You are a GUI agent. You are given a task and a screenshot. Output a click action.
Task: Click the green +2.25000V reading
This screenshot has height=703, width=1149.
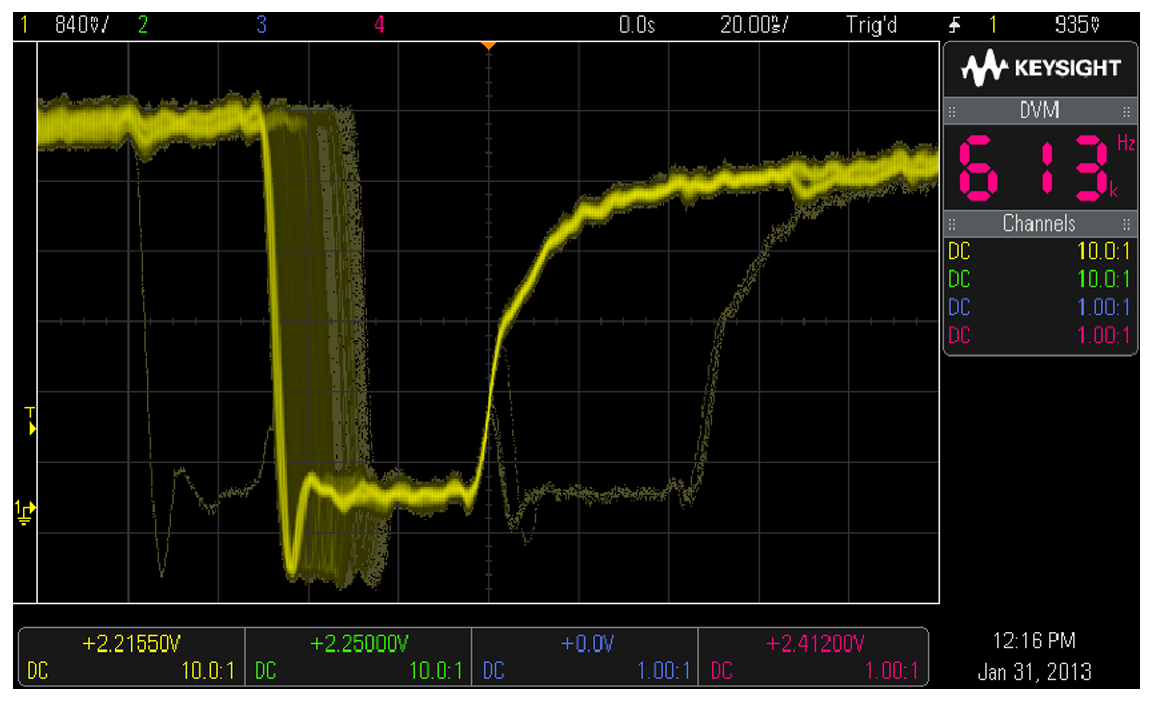[x=359, y=644]
